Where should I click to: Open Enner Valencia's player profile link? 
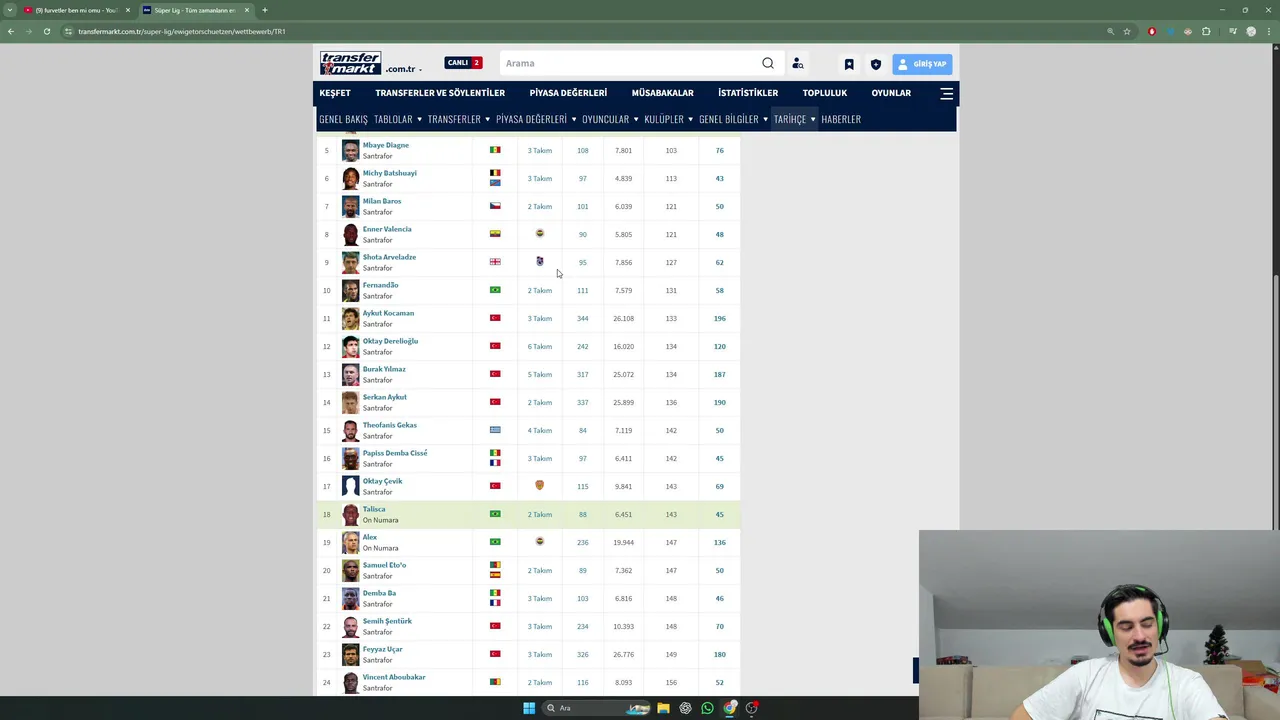[386, 229]
